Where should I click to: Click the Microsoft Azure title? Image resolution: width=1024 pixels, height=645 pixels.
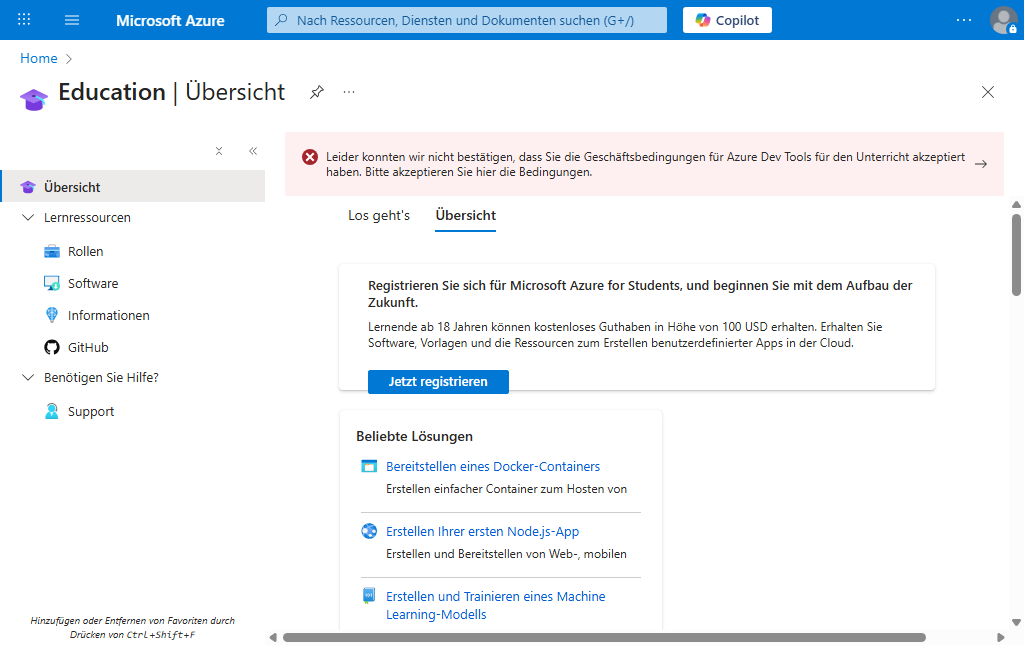170,20
